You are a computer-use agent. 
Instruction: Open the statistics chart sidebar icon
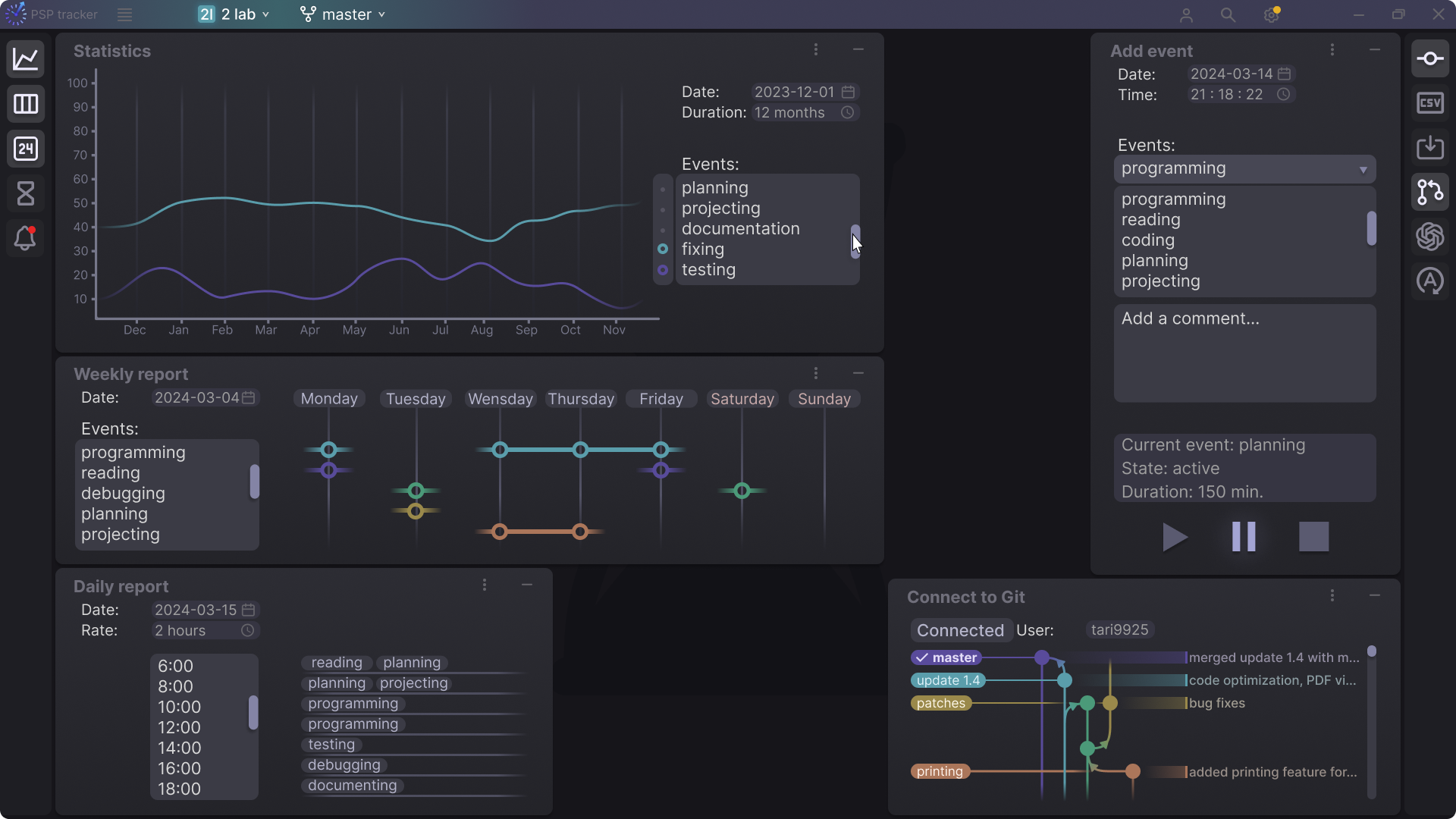point(26,59)
